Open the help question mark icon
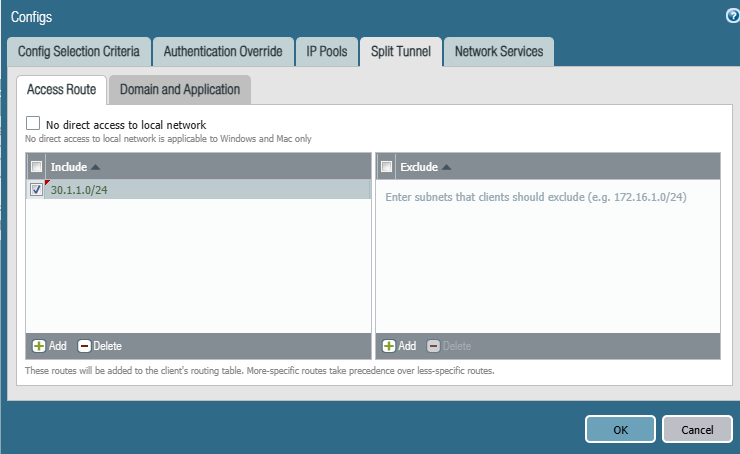The height and width of the screenshot is (454, 740). pos(733,16)
